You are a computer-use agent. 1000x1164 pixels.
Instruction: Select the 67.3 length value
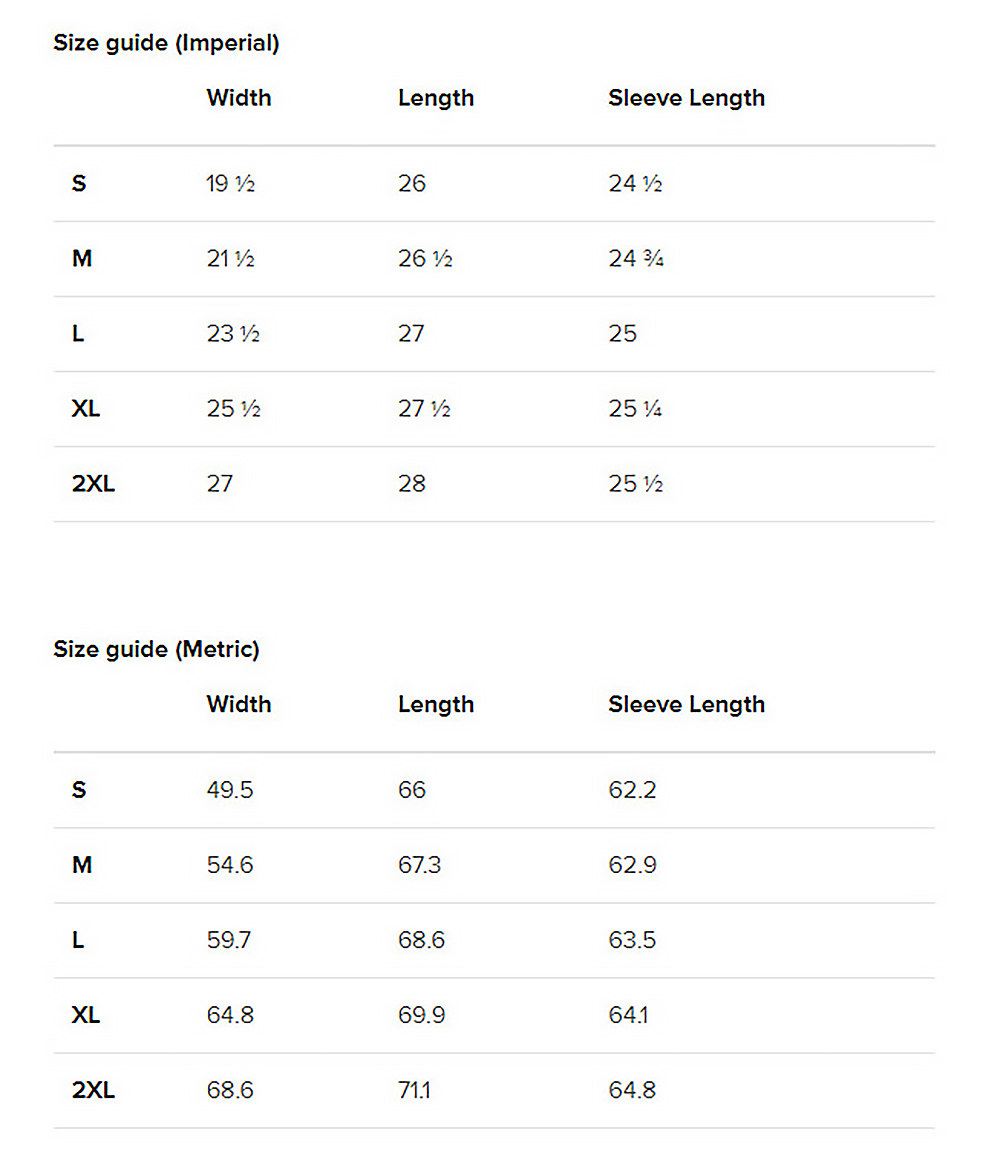[419, 865]
